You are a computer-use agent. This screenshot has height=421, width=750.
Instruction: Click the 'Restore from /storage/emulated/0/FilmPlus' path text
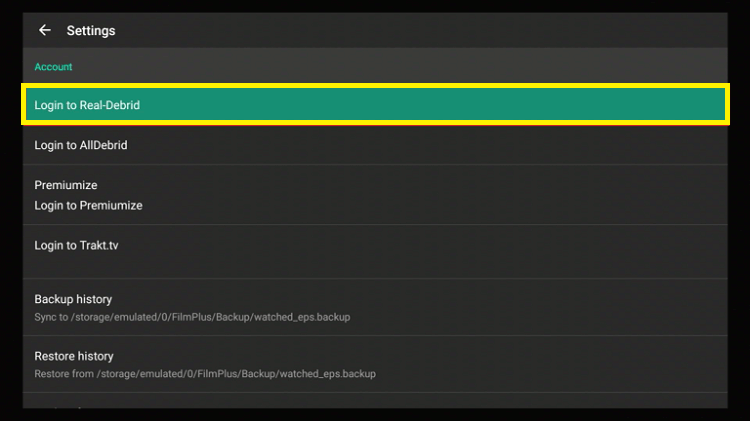[x=205, y=374]
